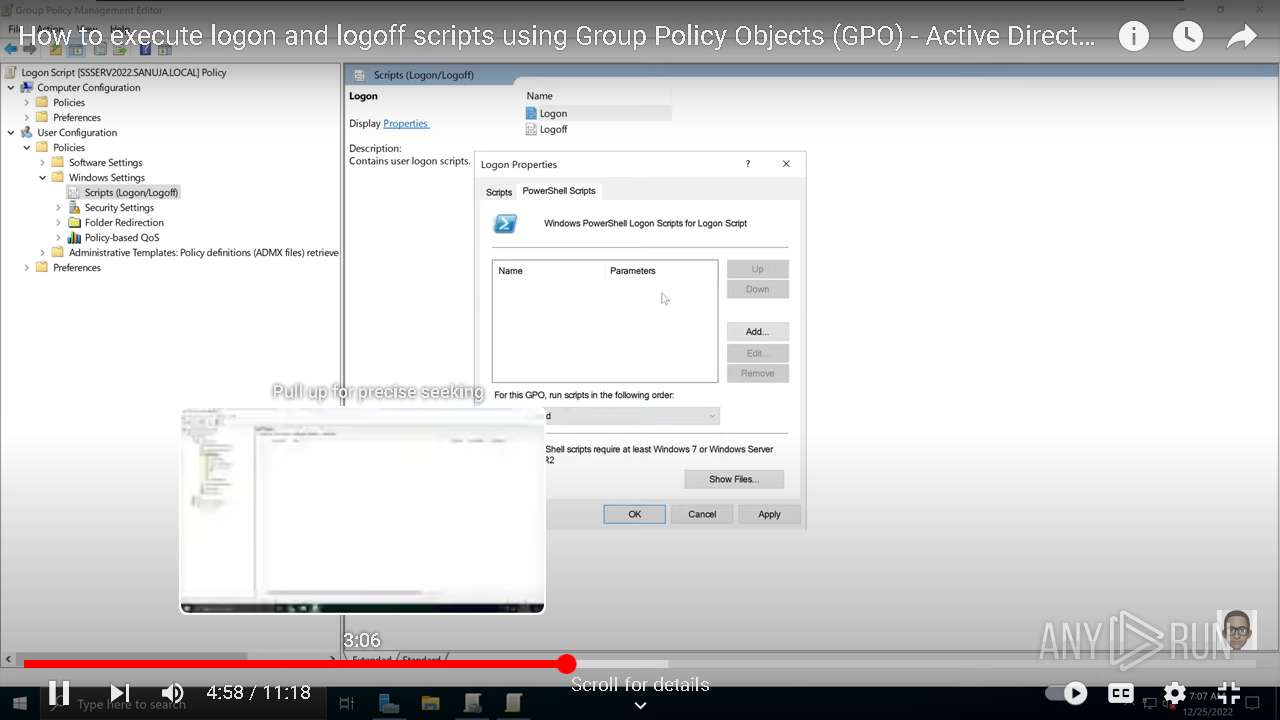The width and height of the screenshot is (1280, 720).
Task: Expand Preferences under Computer Configuration
Action: coord(27,118)
